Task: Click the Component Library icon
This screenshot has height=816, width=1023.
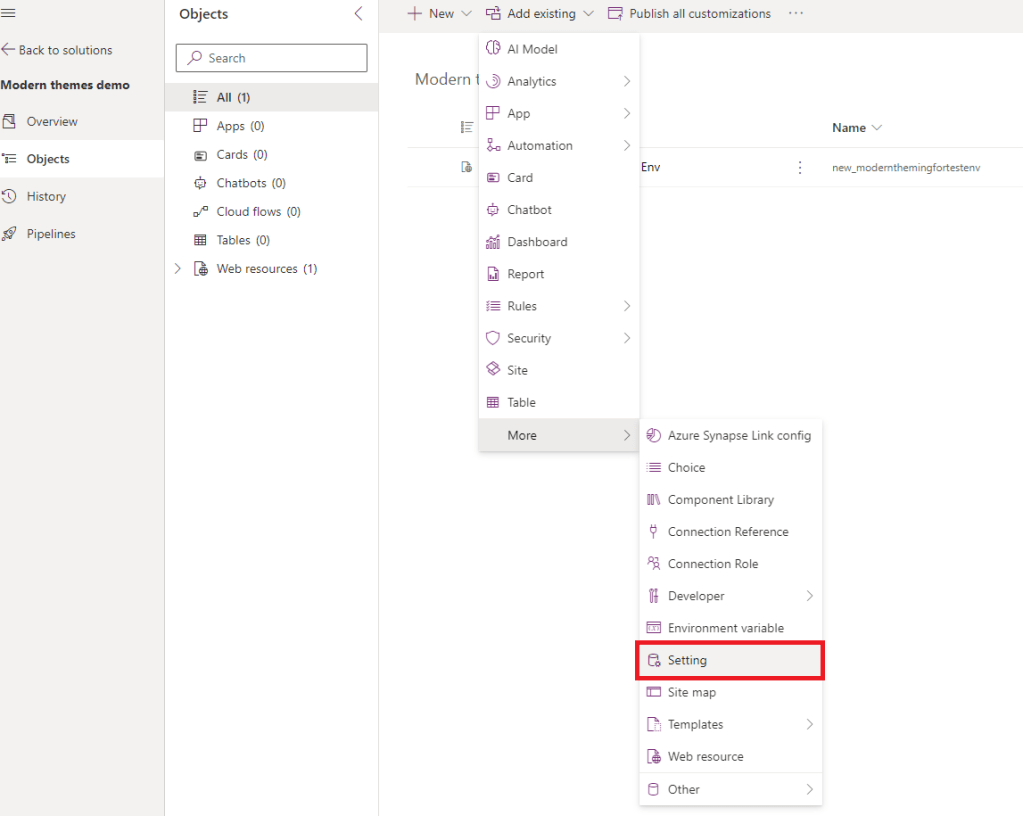Action: [x=654, y=500]
